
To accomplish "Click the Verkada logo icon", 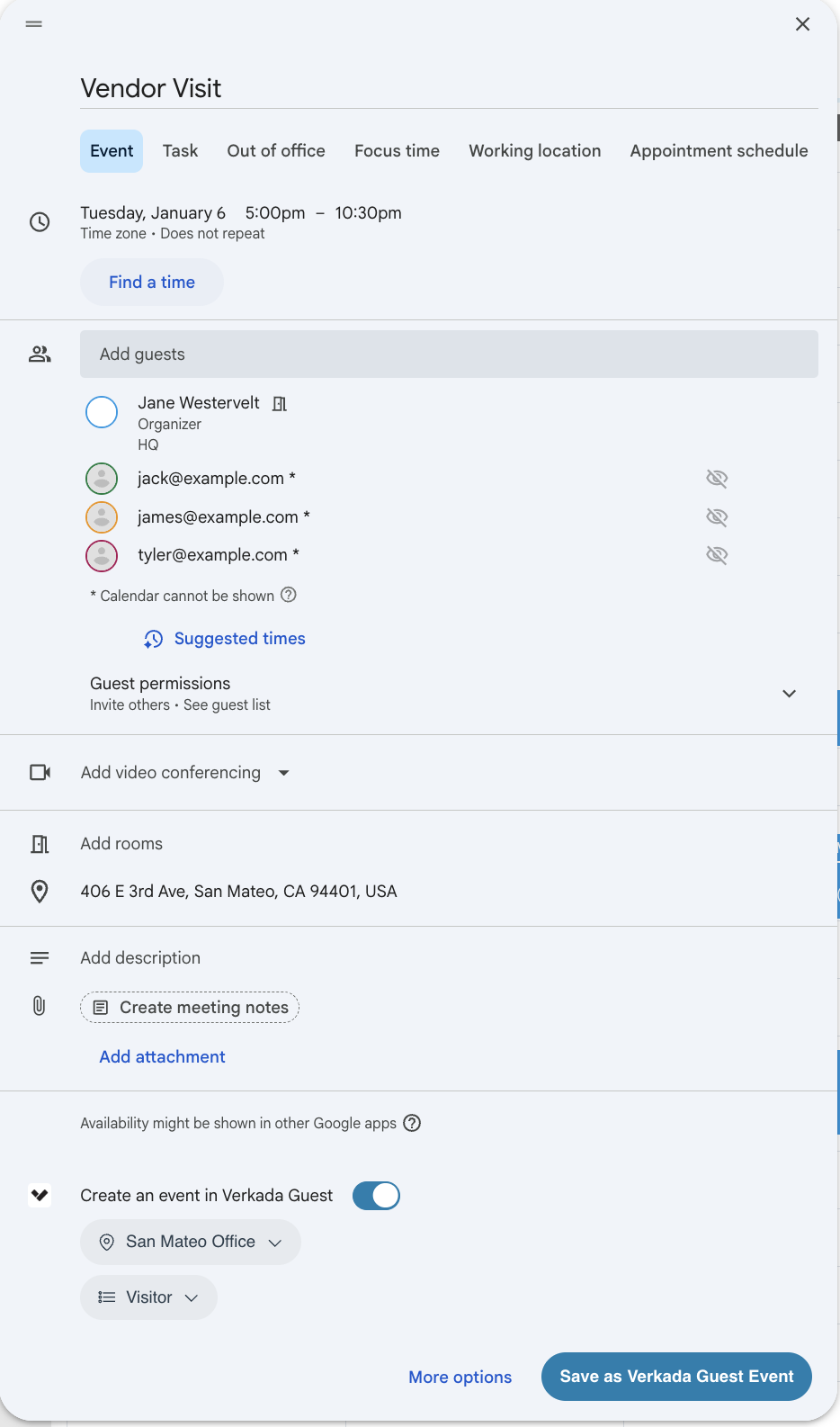I will click(40, 1195).
